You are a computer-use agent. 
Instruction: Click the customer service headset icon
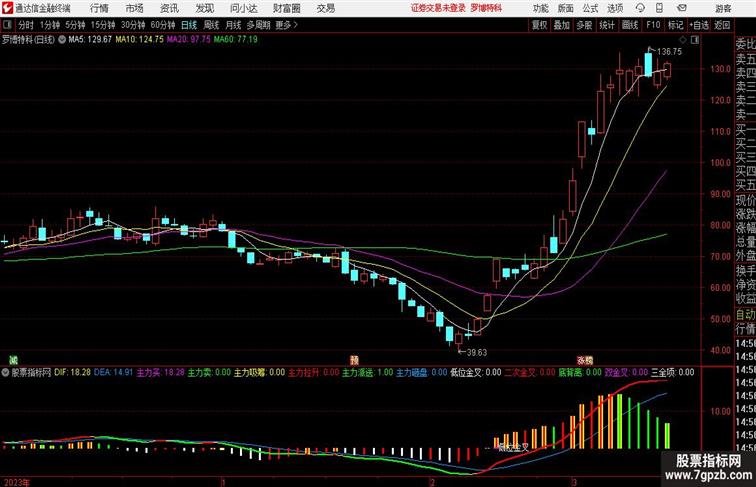click(x=640, y=8)
